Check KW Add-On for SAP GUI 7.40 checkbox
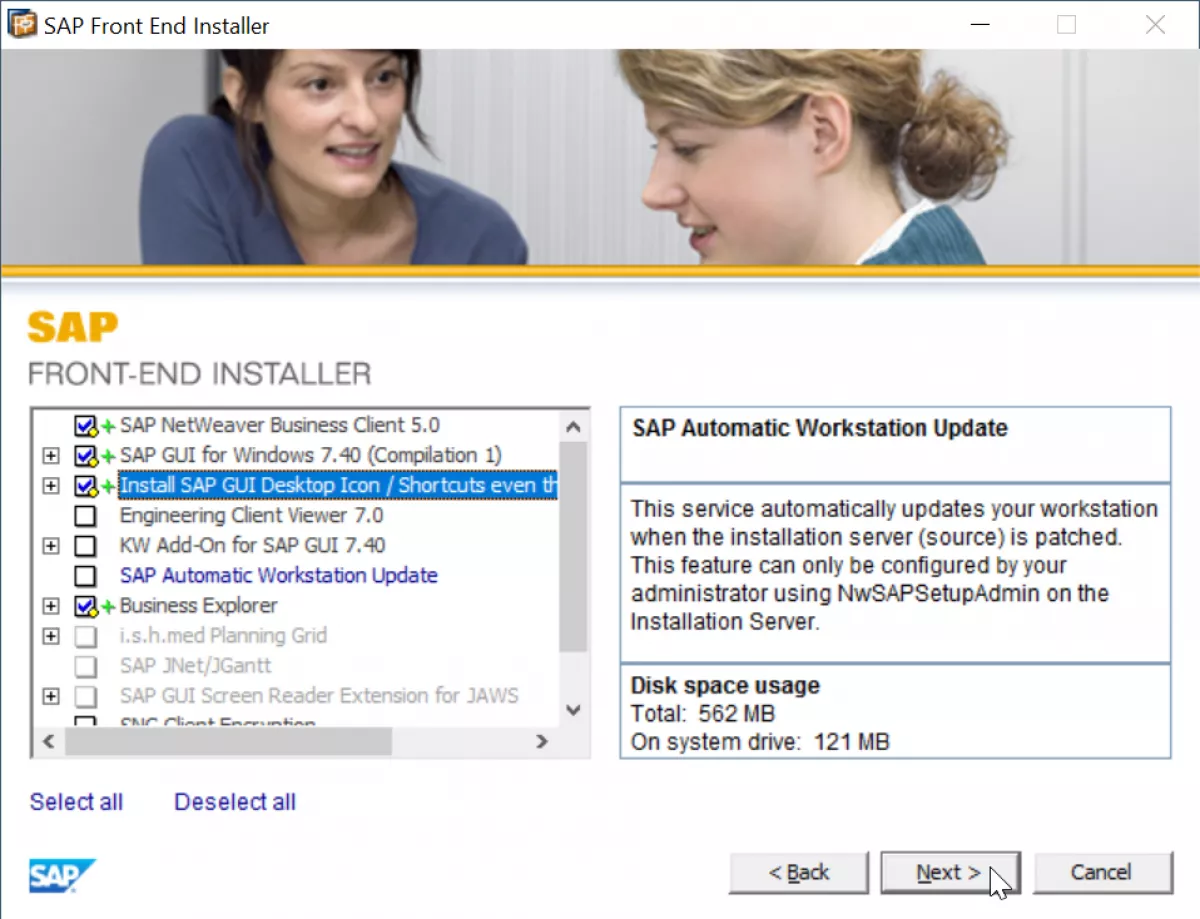This screenshot has width=1200, height=919. (x=85, y=546)
